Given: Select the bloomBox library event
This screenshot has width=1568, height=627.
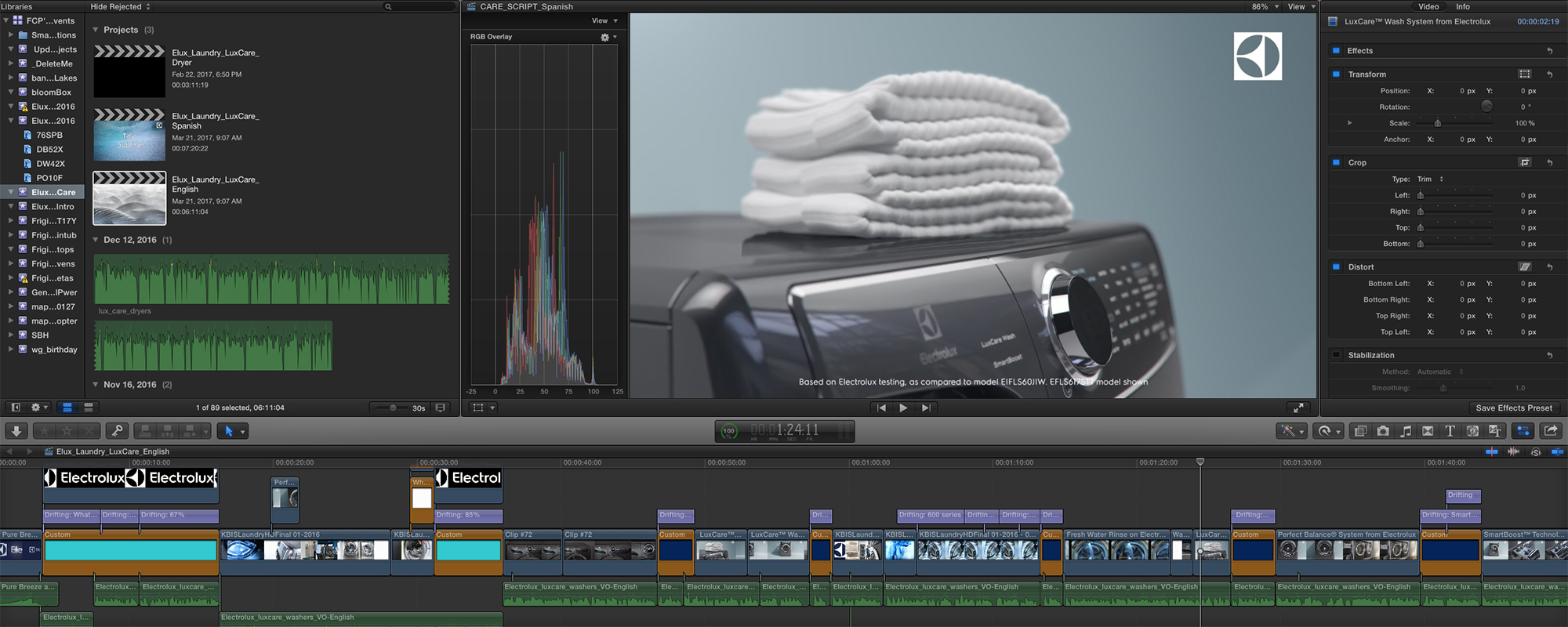Looking at the screenshot, I should (x=52, y=92).
